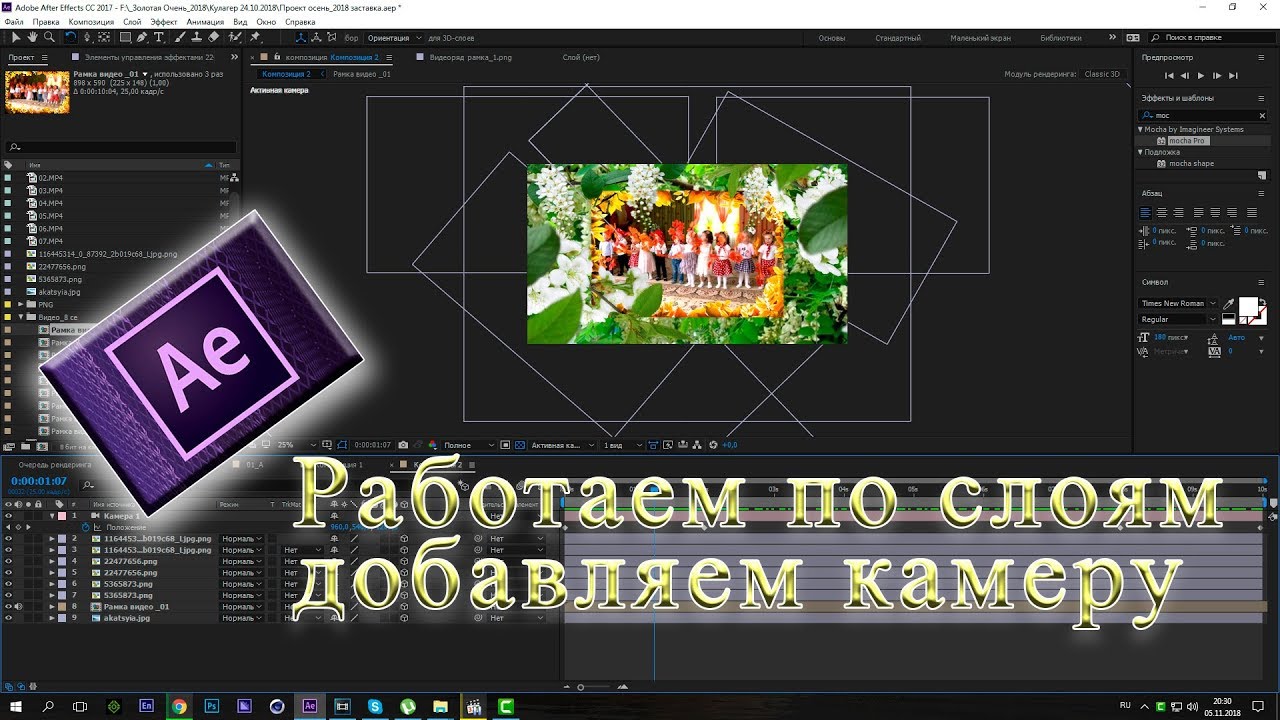Take a snapshot with camera icon
The height and width of the screenshot is (720, 1280).
point(403,445)
